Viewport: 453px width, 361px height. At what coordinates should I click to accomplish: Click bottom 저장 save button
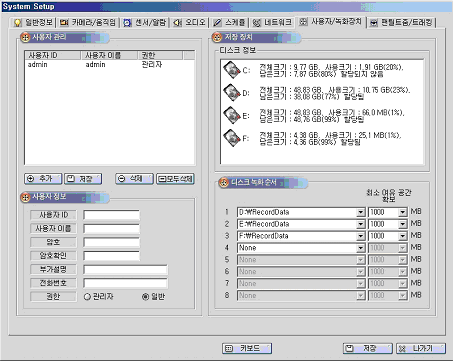(x=368, y=348)
